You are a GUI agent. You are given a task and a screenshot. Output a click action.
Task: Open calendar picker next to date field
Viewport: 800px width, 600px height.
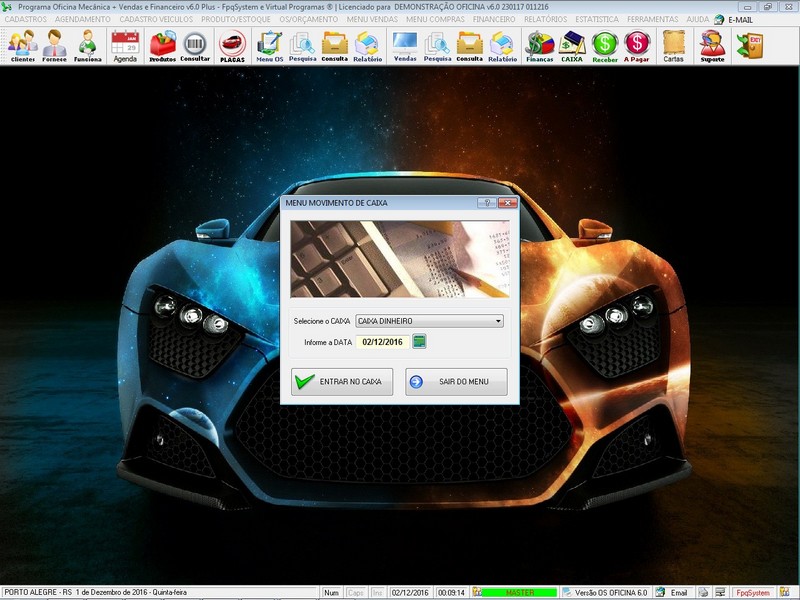coord(419,341)
